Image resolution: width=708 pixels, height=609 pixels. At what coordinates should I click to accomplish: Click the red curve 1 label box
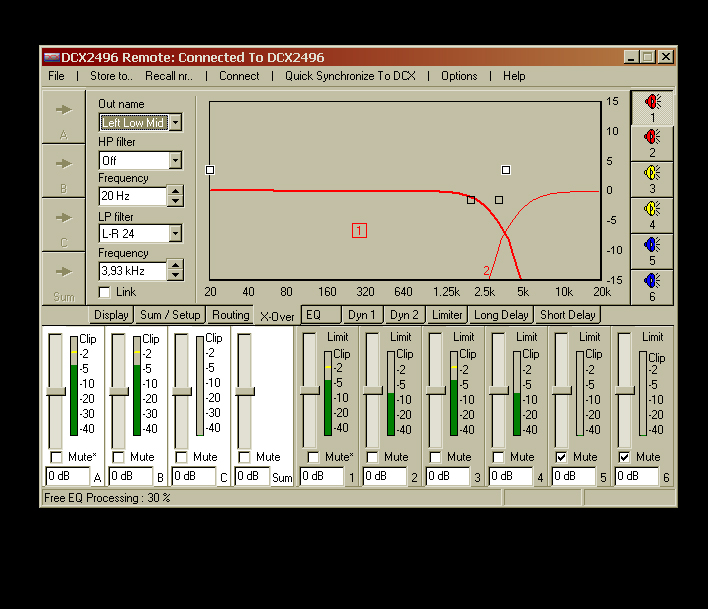[359, 231]
